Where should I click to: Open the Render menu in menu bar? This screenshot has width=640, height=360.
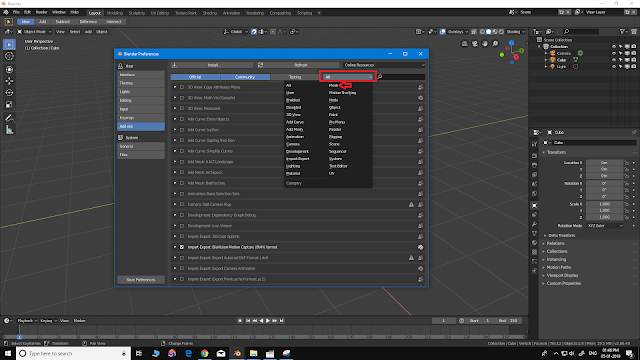click(x=42, y=13)
